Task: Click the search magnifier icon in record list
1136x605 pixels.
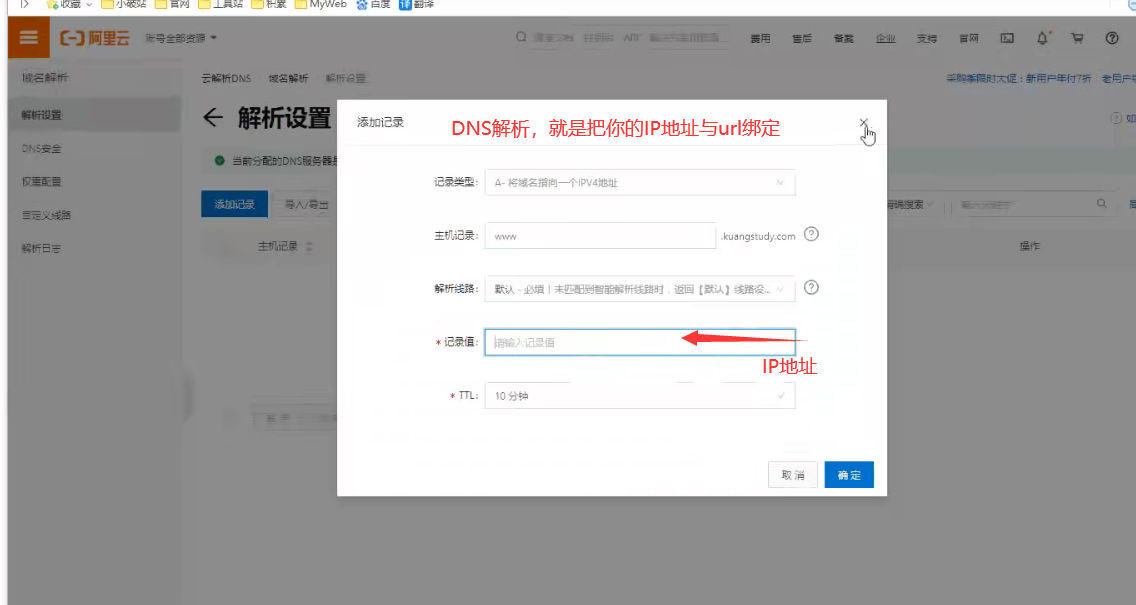Action: (1102, 204)
